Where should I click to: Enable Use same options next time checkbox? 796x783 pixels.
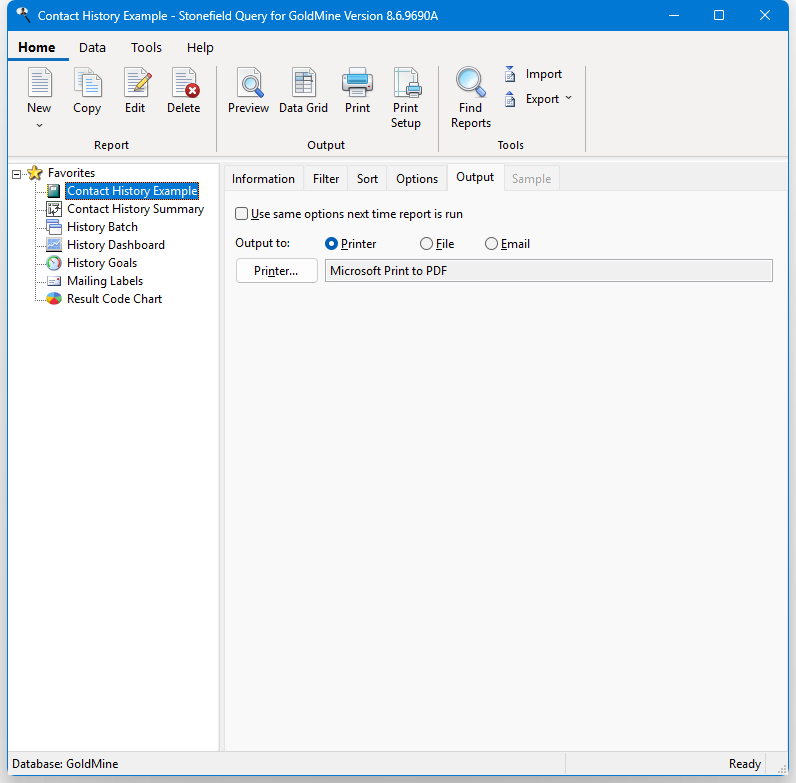(x=242, y=214)
